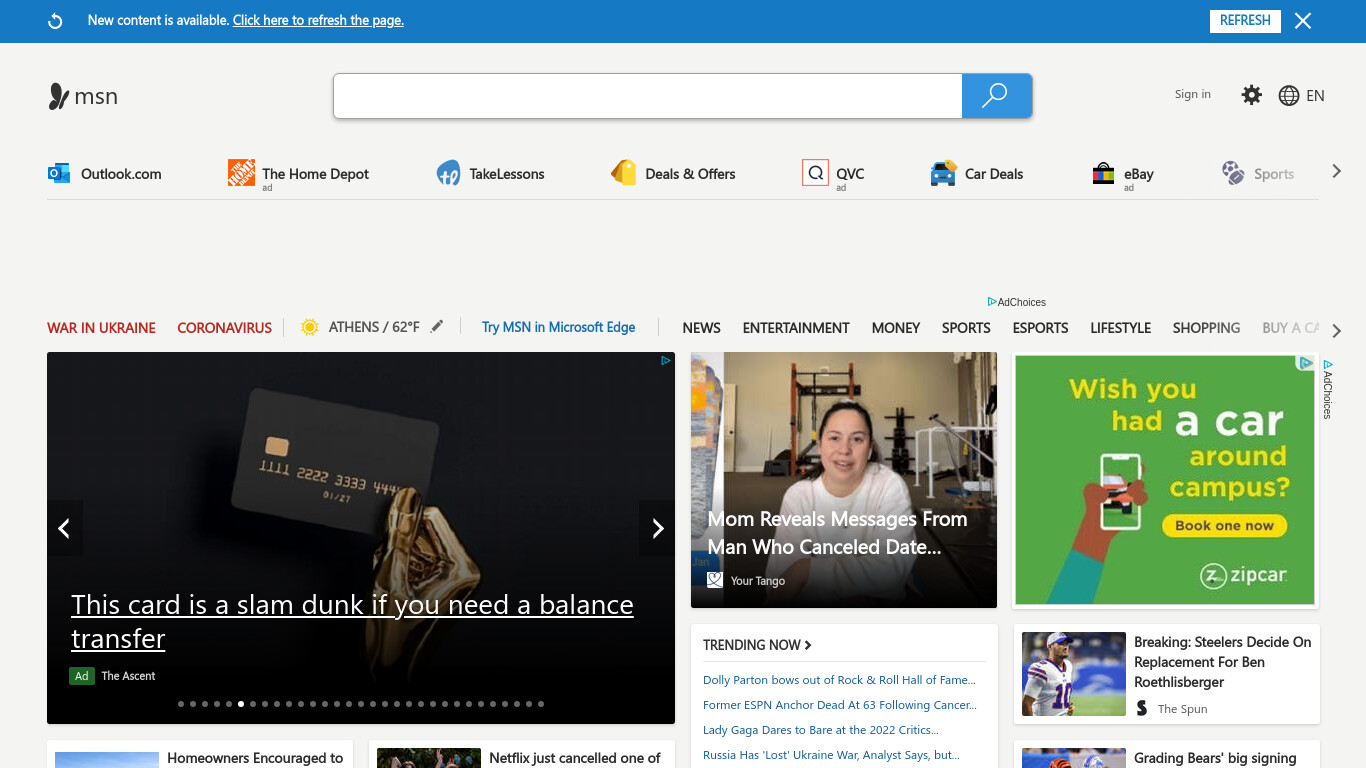1366x768 pixels.
Task: Open the Buy a Car category
Action: click(x=1291, y=328)
